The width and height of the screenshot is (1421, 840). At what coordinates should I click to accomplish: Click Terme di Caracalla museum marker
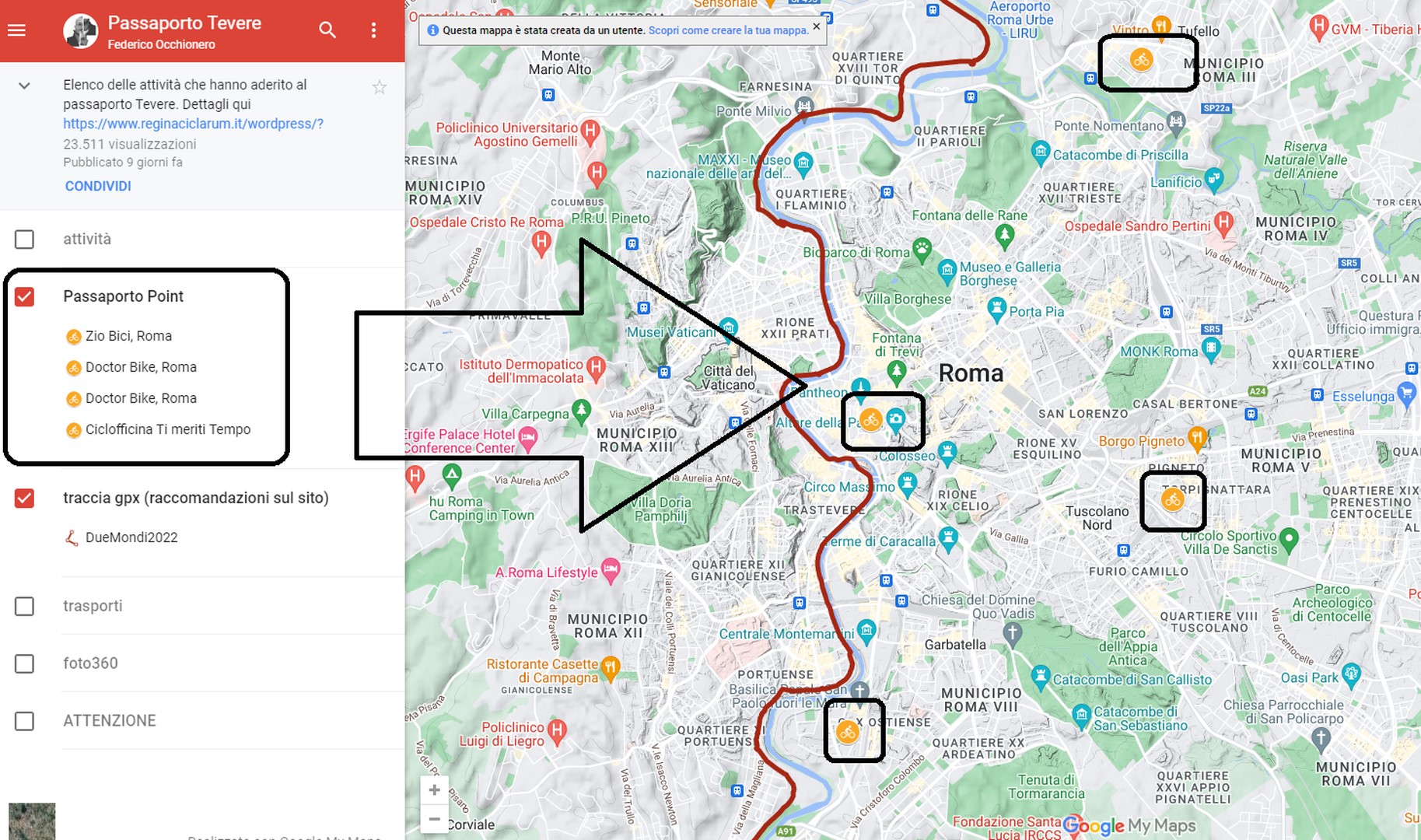pyautogui.click(x=948, y=538)
